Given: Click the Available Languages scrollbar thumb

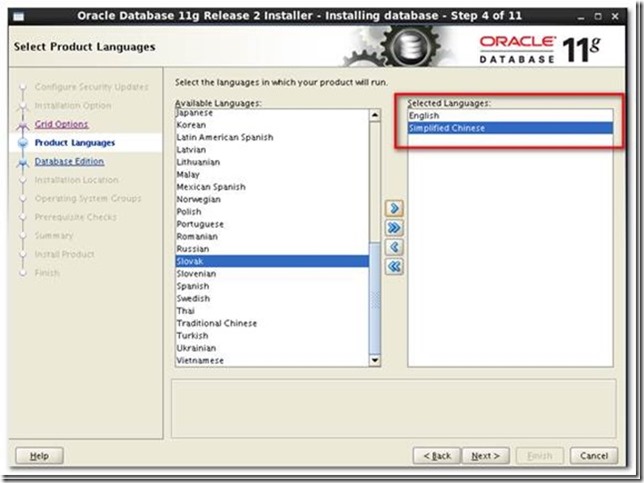Looking at the screenshot, I should click(375, 299).
